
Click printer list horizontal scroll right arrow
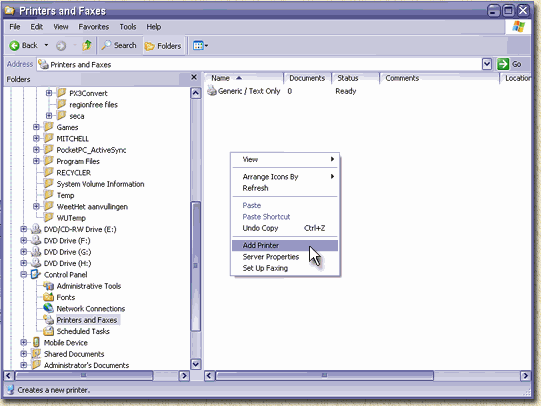pyautogui.click(x=525, y=375)
